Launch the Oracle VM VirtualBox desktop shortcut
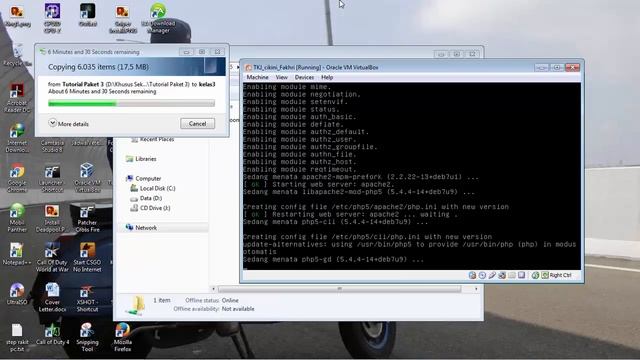 point(87,178)
